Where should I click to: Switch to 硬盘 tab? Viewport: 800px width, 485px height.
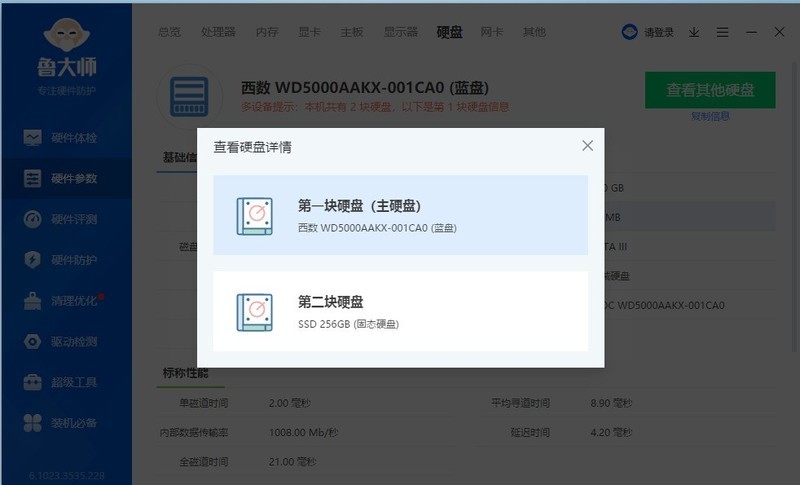(449, 32)
